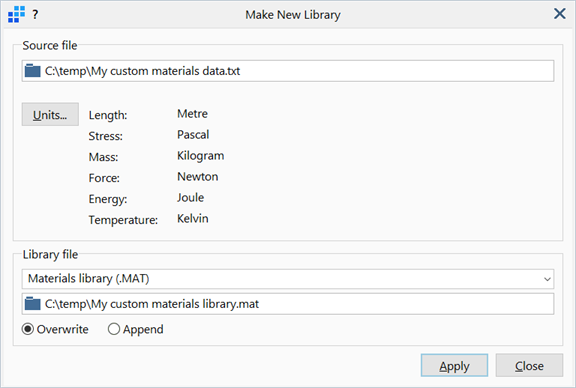Expand library type list via chevron arrow

point(547,279)
